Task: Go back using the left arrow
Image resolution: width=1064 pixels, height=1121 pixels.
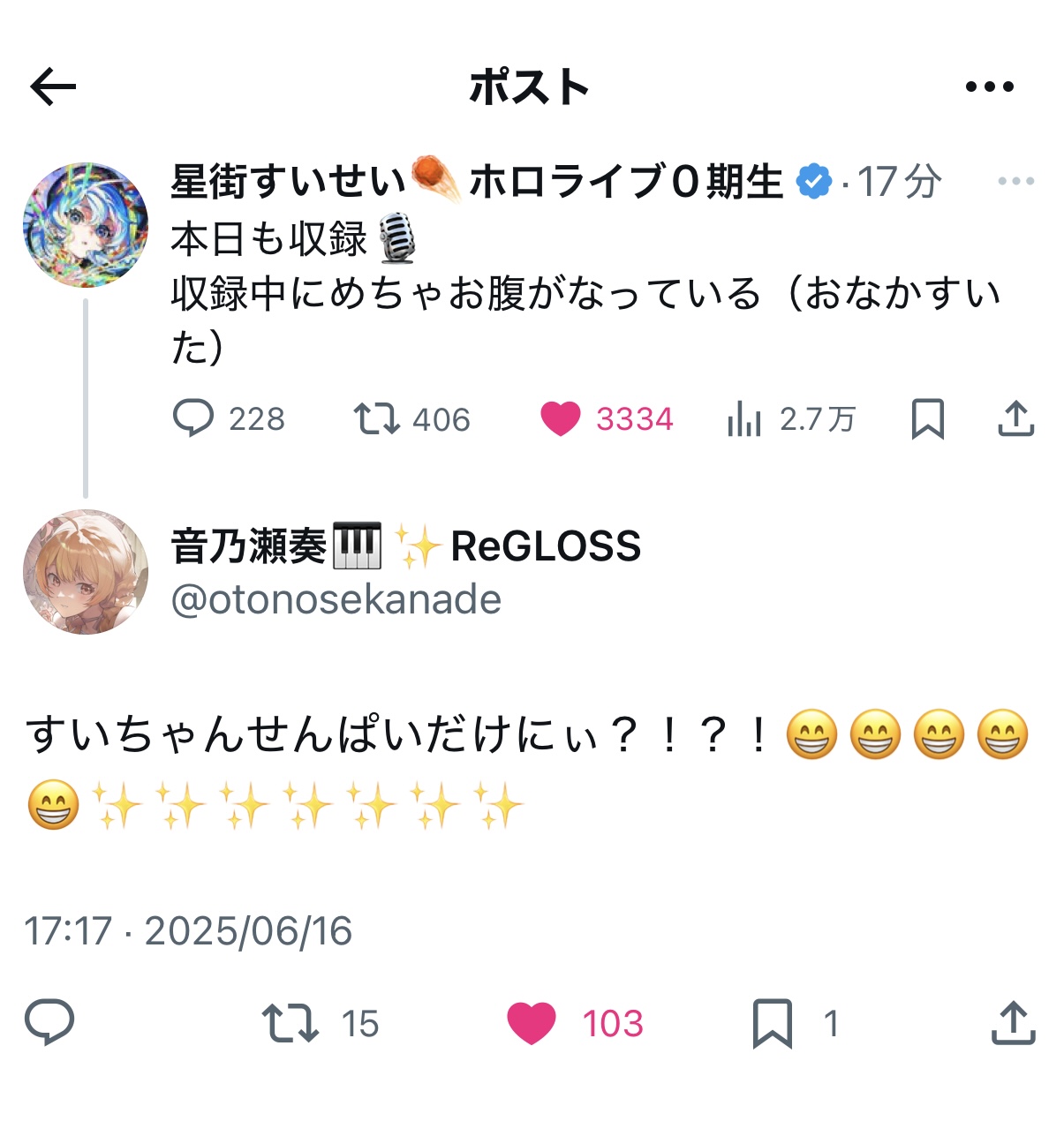Action: pyautogui.click(x=53, y=87)
